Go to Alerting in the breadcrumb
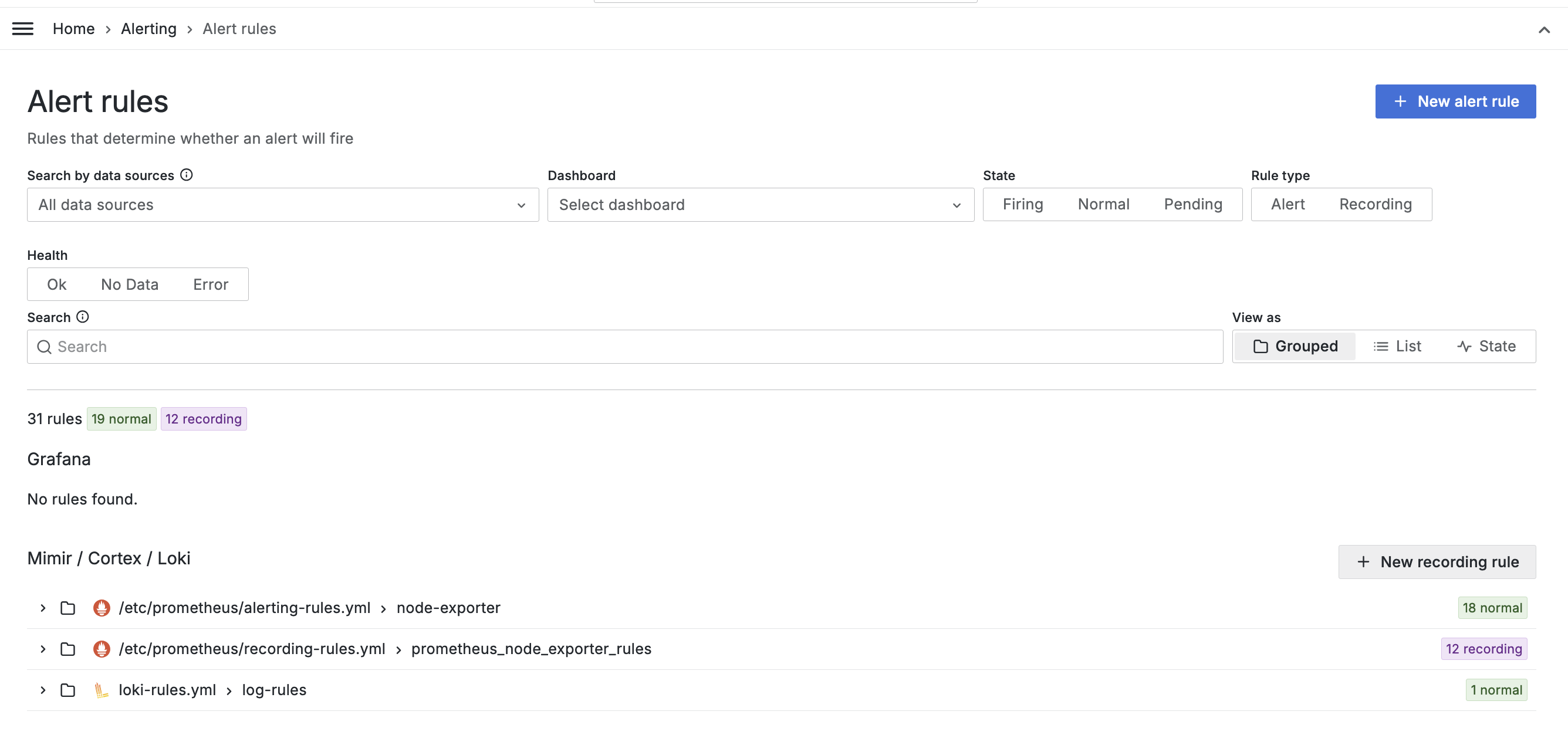 pyautogui.click(x=148, y=29)
